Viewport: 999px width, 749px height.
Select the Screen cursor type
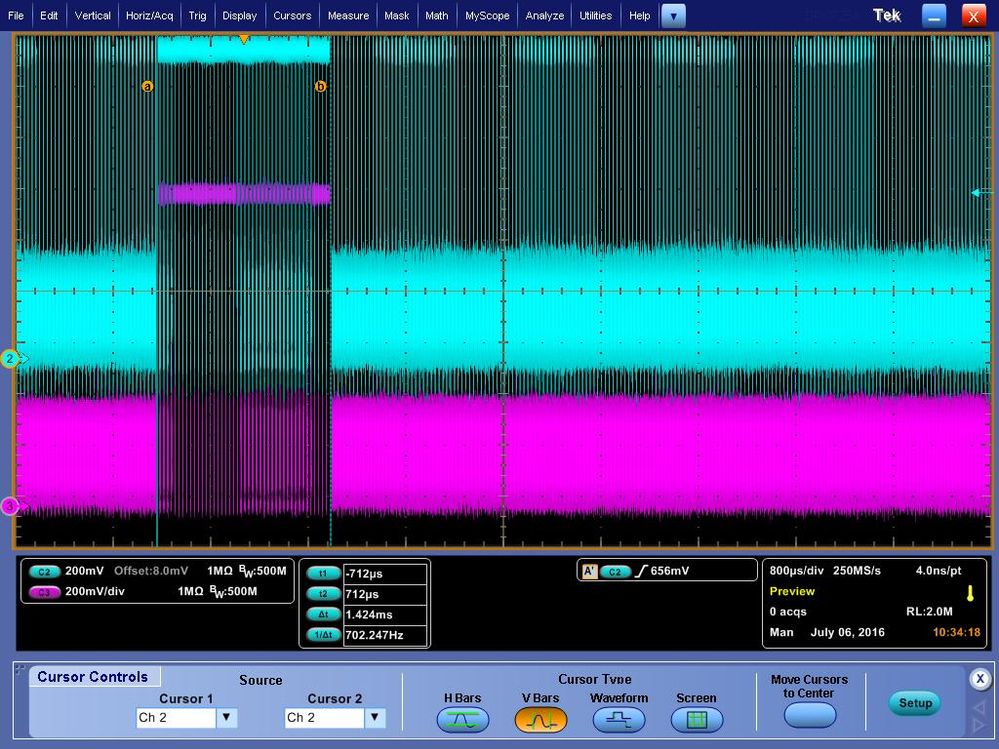[696, 719]
